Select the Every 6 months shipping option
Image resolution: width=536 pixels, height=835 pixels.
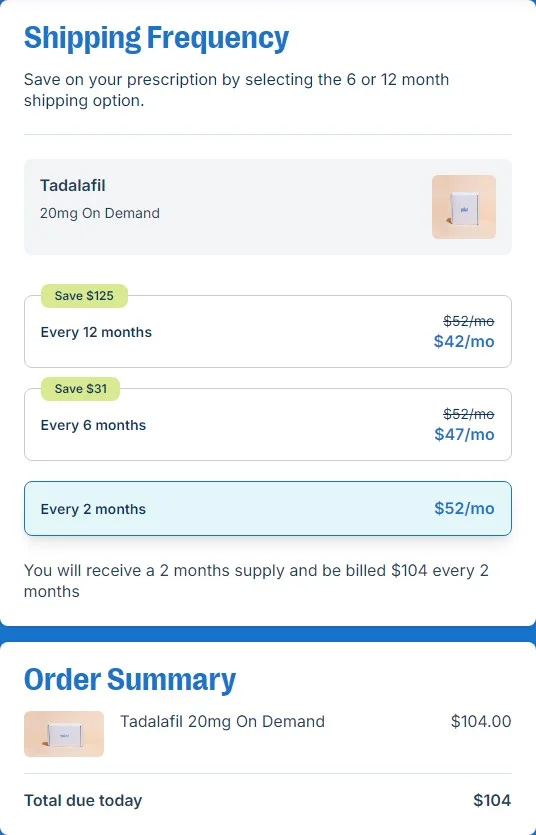coord(268,424)
